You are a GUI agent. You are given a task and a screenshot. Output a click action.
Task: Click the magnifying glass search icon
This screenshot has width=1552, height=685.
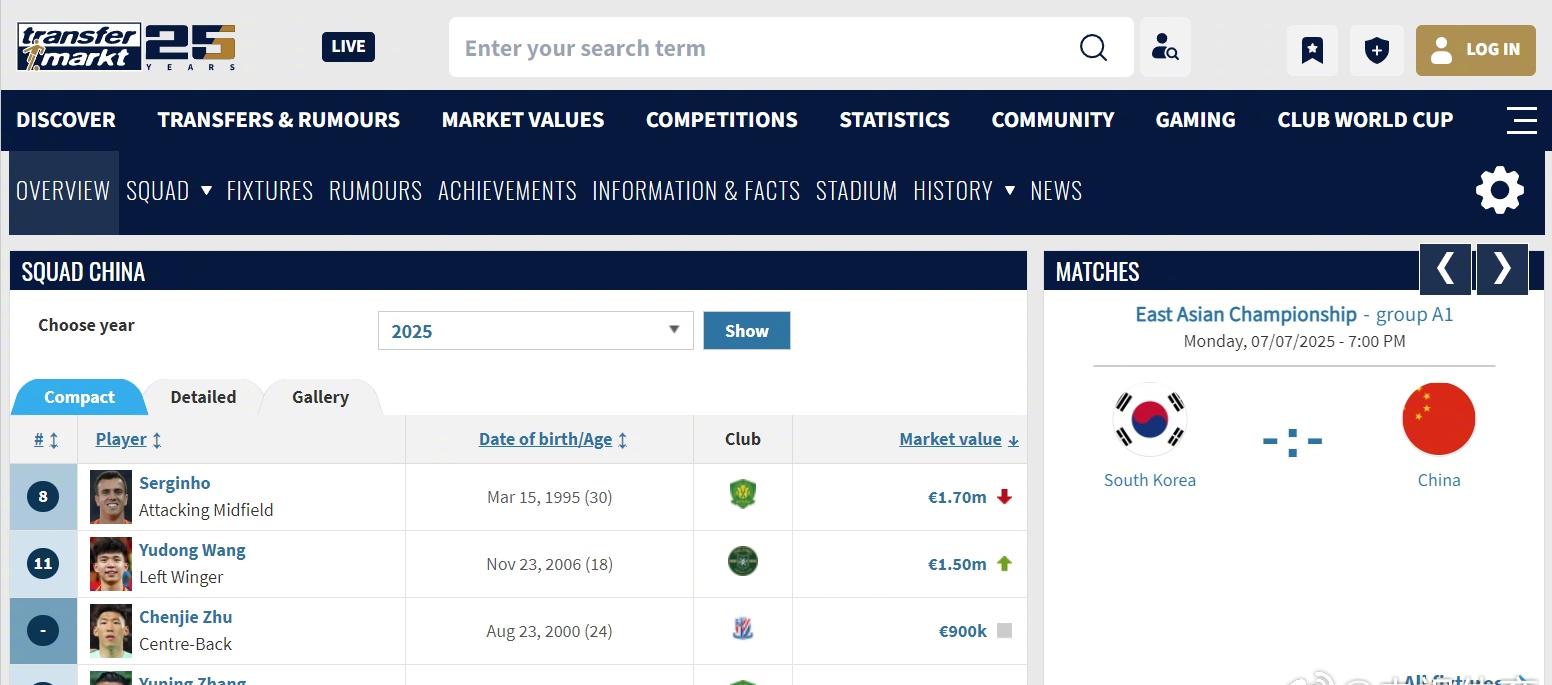point(1093,47)
